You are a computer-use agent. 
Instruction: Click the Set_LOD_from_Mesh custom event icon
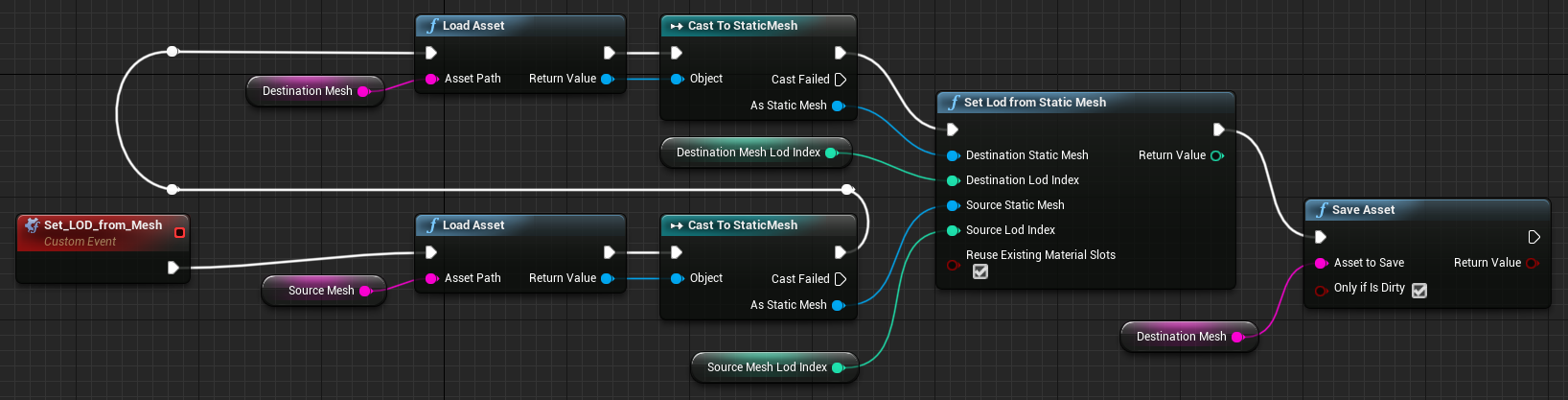(x=32, y=225)
